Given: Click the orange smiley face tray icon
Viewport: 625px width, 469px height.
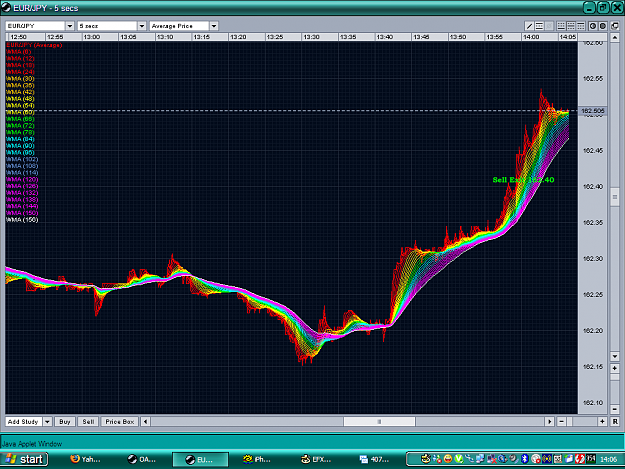Looking at the screenshot, I should coord(448,459).
